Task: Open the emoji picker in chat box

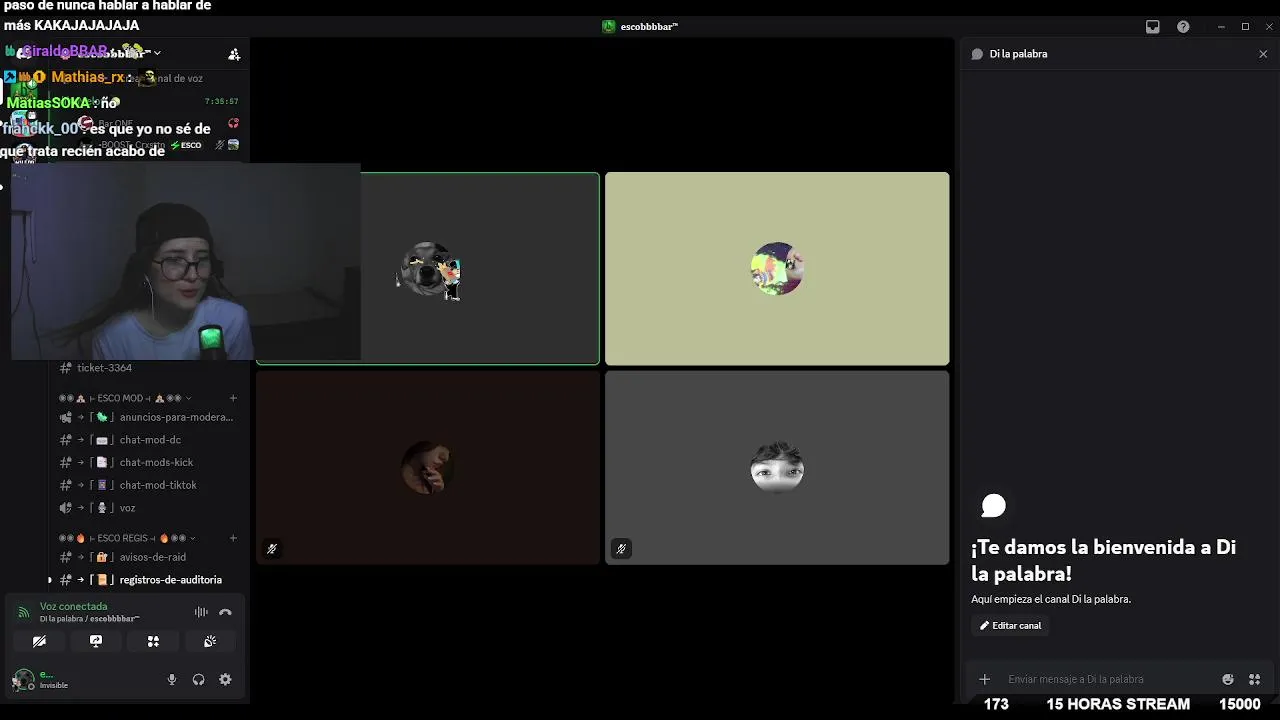Action: click(1228, 679)
